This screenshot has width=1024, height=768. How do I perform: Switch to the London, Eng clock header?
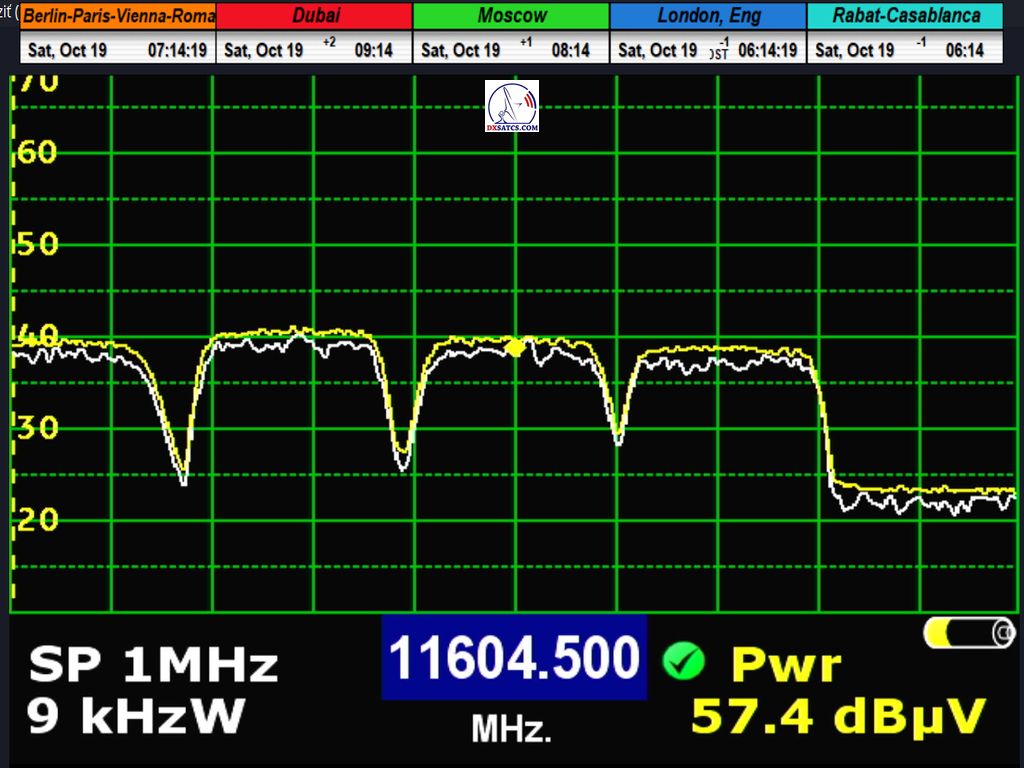coord(708,16)
